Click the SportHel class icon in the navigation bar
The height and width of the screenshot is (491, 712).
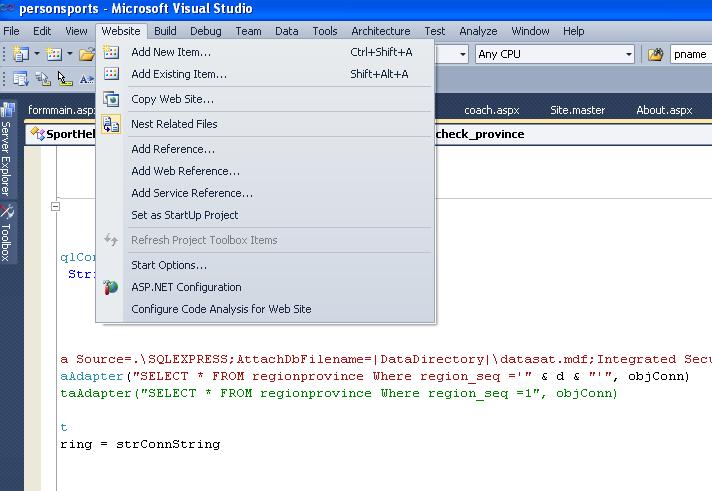point(37,134)
